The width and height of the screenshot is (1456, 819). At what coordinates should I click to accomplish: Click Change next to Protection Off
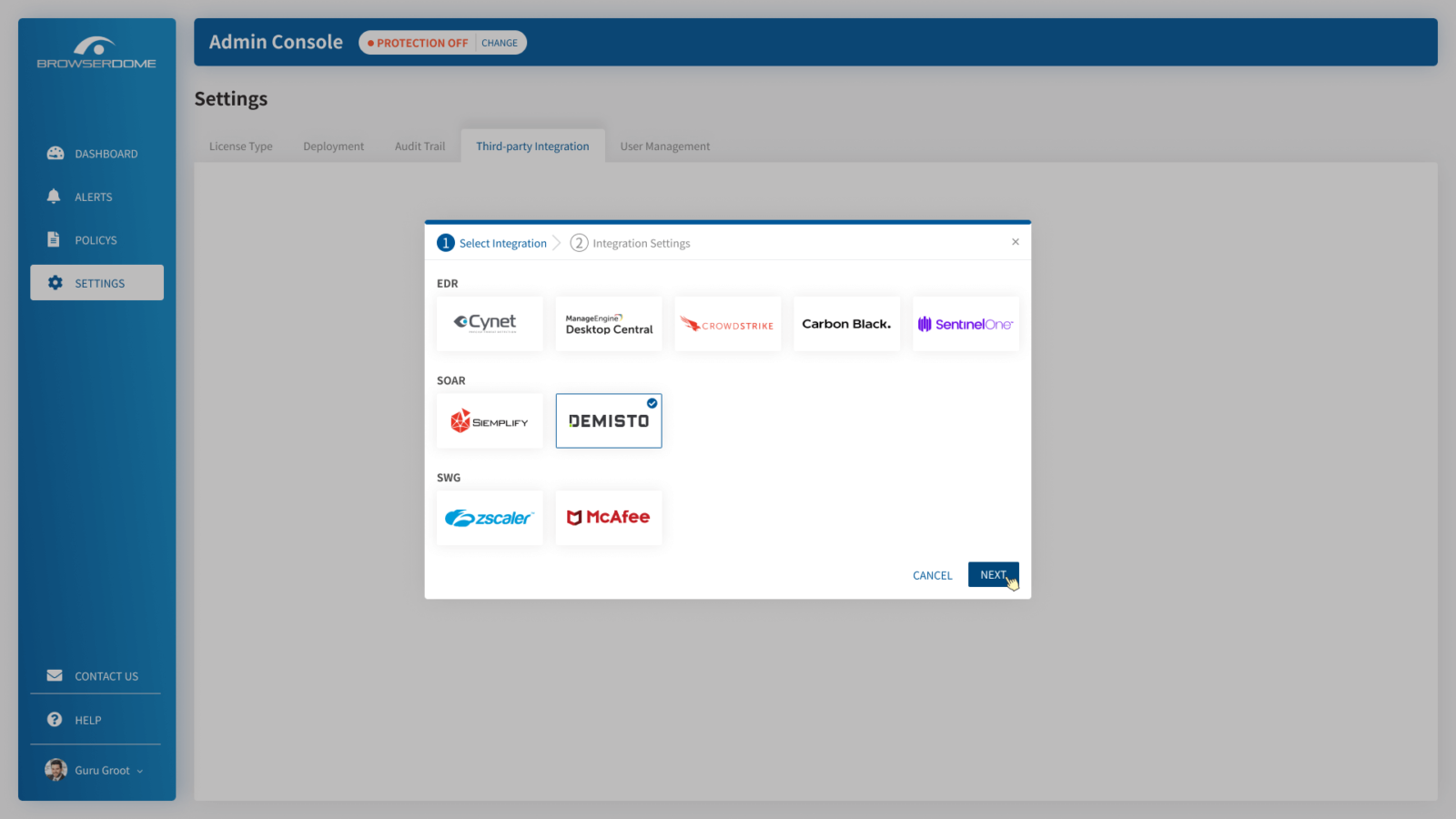point(500,43)
